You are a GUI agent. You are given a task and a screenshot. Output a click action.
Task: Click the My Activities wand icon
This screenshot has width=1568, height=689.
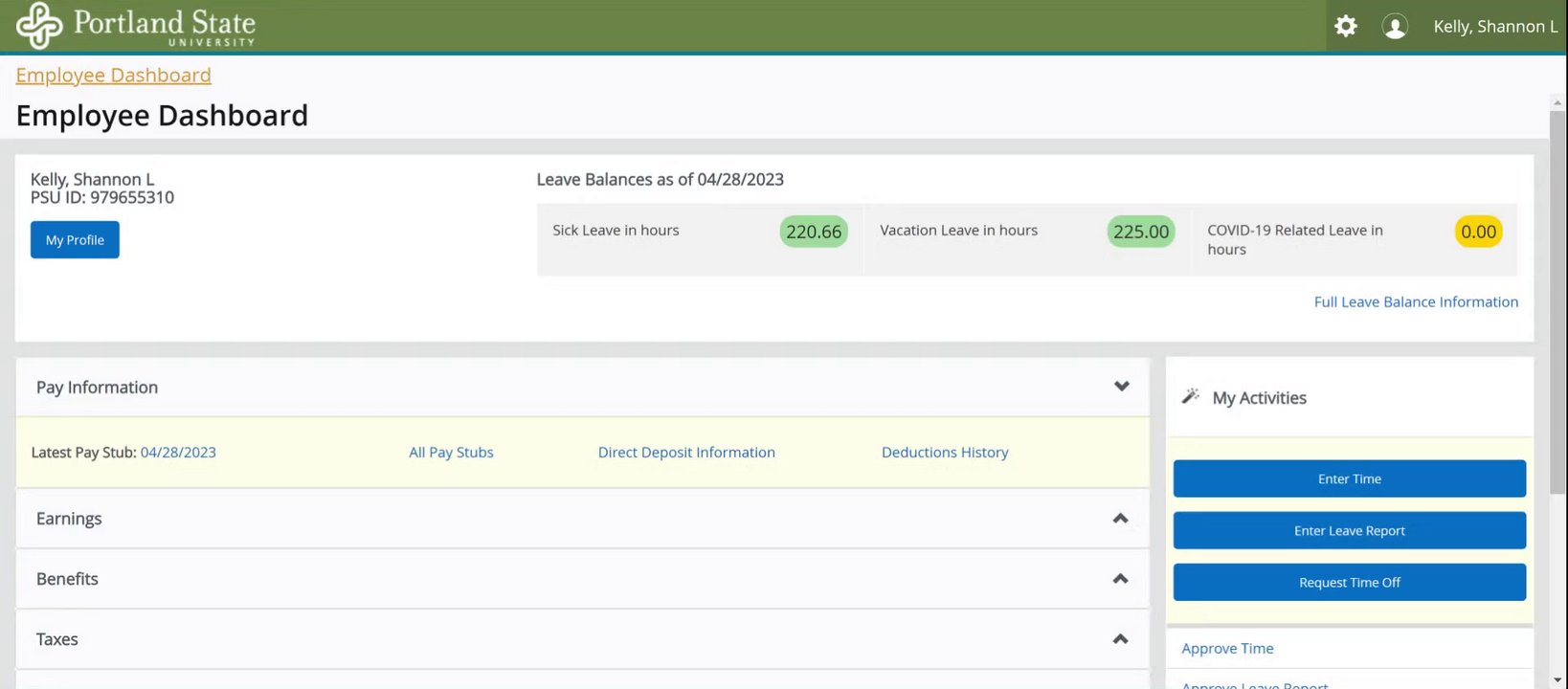1190,396
